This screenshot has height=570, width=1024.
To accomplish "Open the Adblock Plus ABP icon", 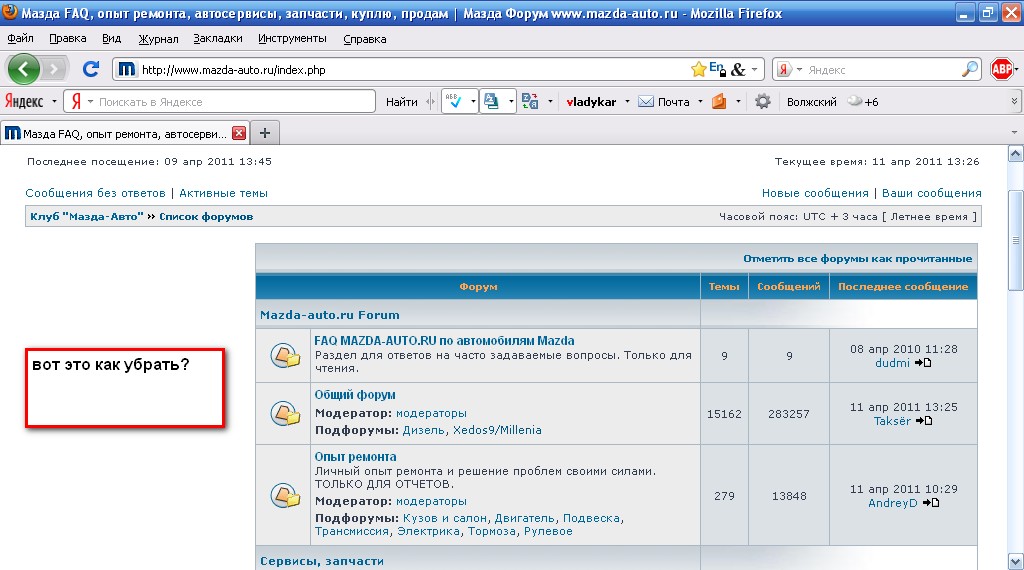I will (1002, 69).
